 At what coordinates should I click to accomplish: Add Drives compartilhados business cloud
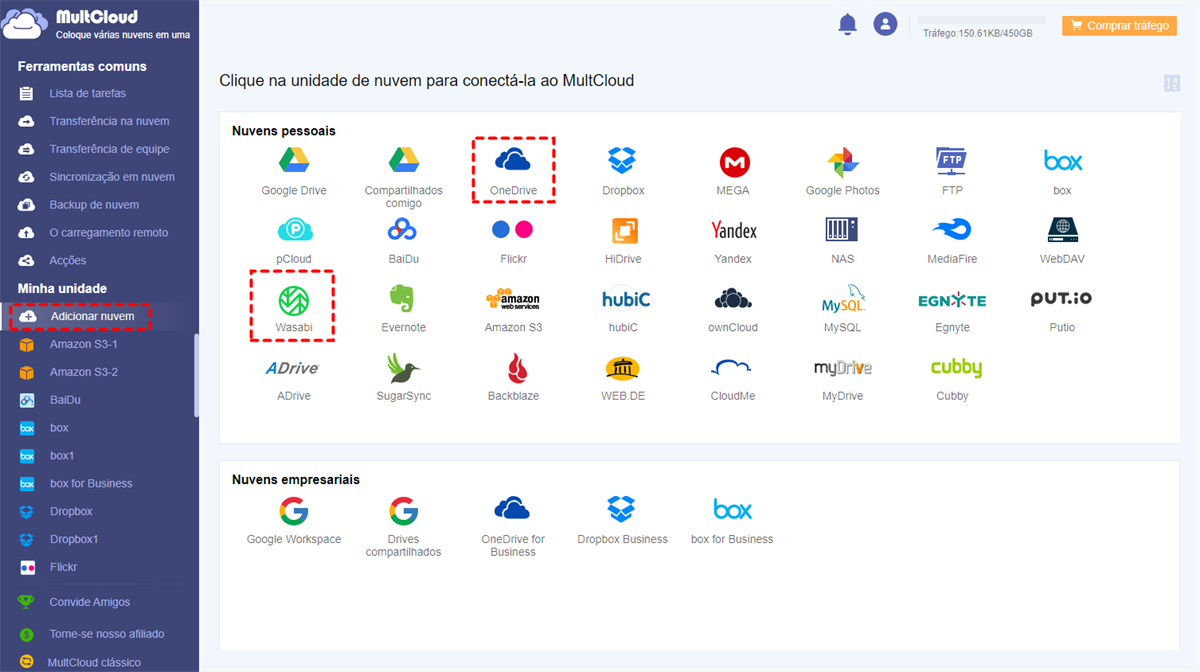point(403,511)
